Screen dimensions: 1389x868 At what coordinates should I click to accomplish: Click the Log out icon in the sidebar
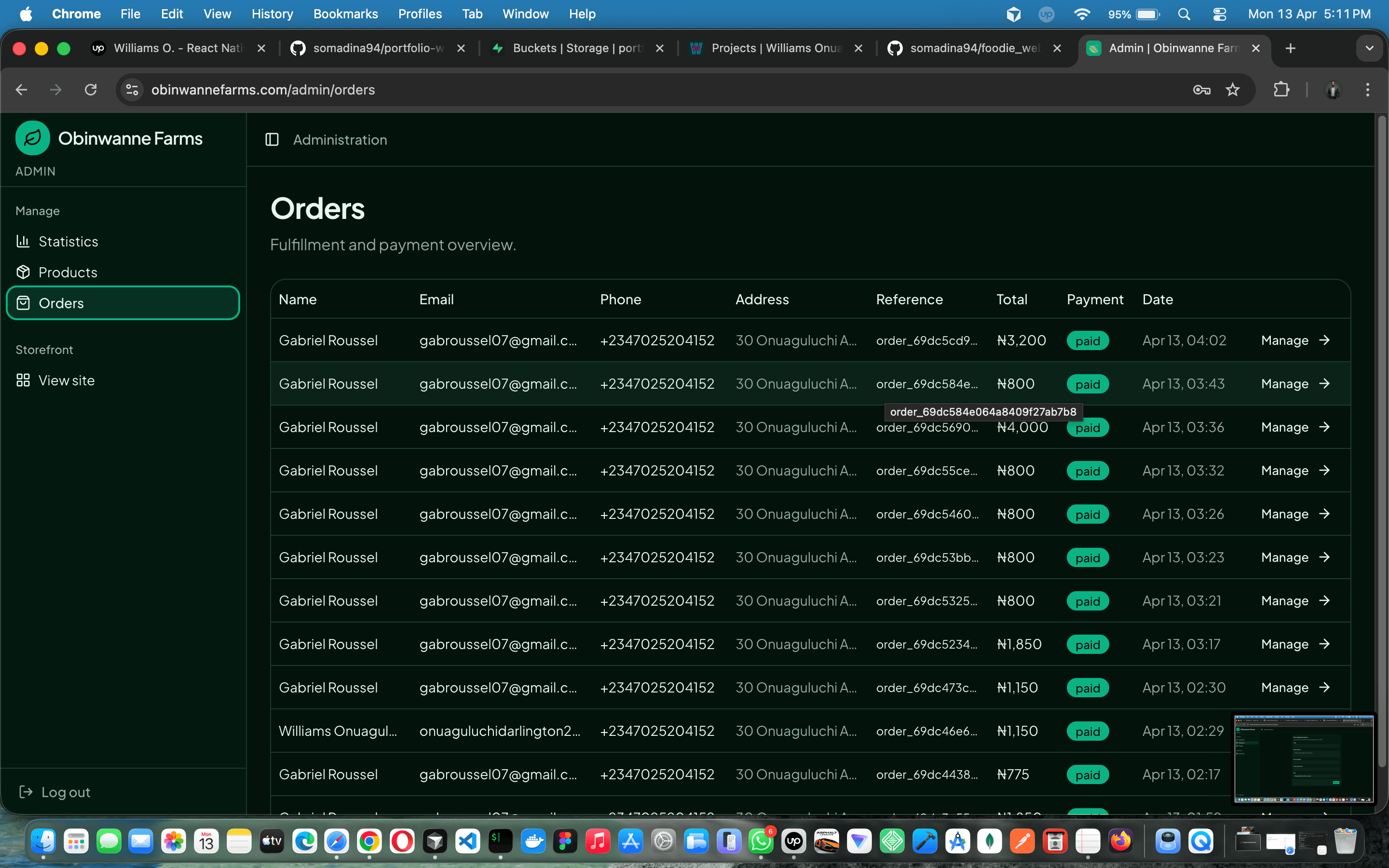point(27,792)
